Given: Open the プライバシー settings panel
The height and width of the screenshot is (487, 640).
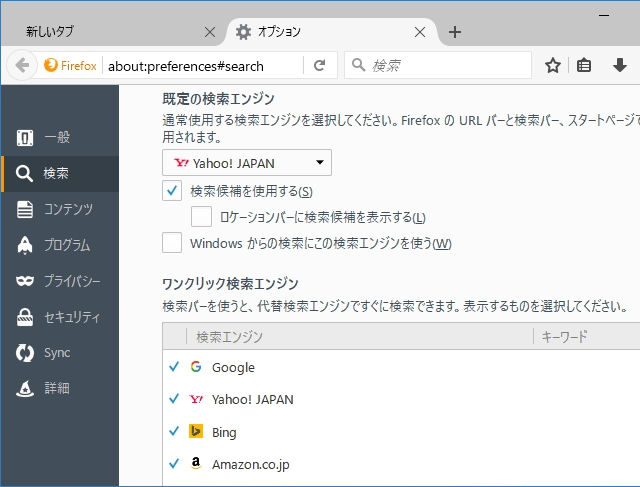Looking at the screenshot, I should point(60,281).
